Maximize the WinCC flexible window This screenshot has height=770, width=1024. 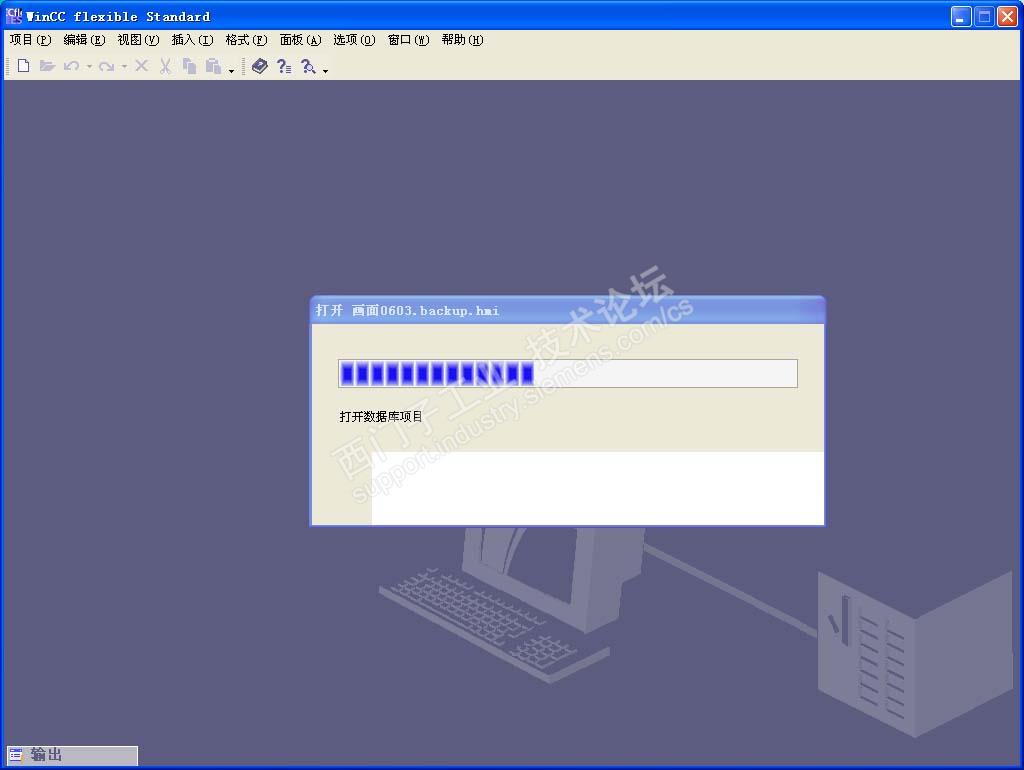pos(984,16)
